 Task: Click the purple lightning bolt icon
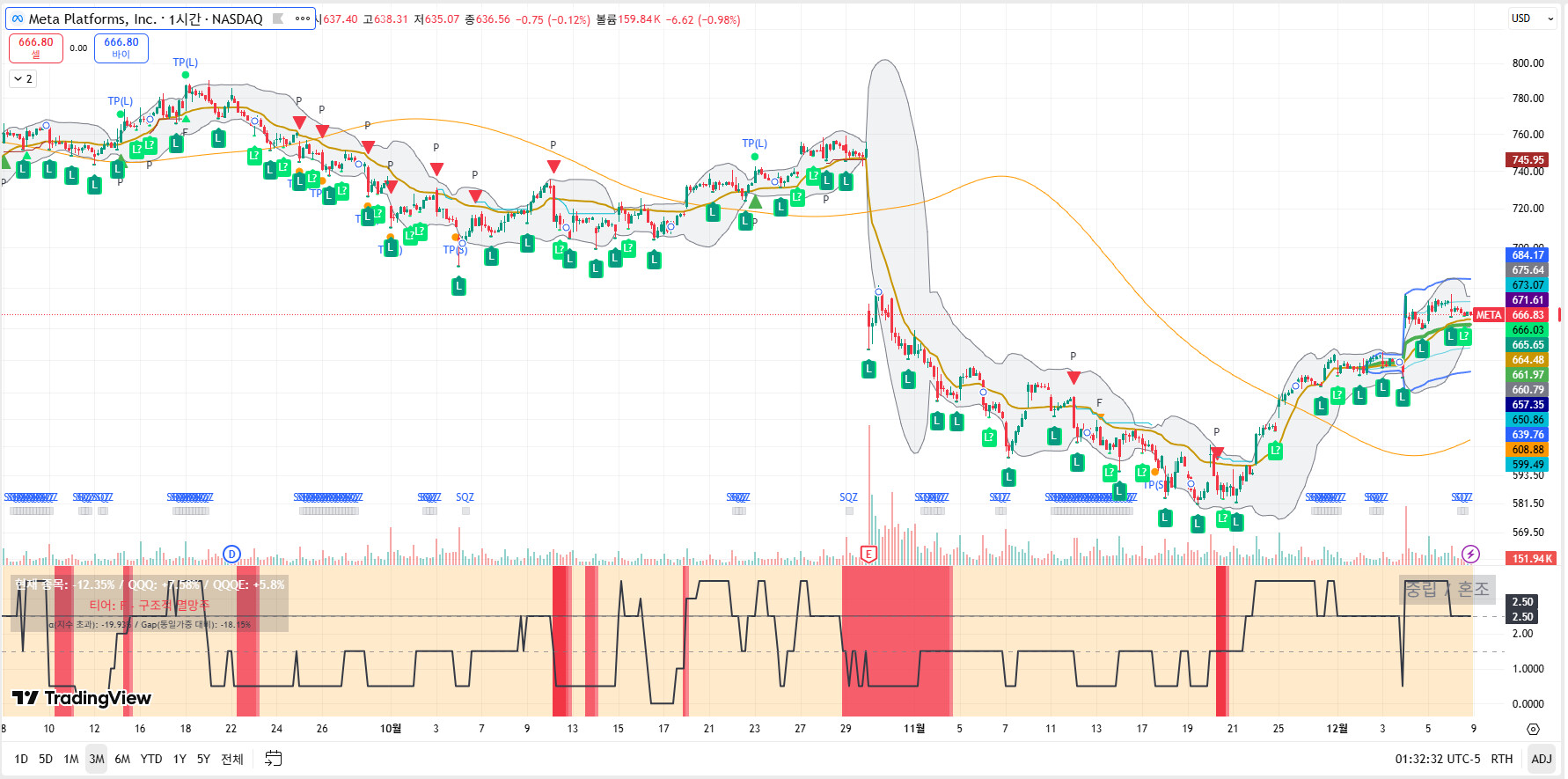pyautogui.click(x=1470, y=554)
